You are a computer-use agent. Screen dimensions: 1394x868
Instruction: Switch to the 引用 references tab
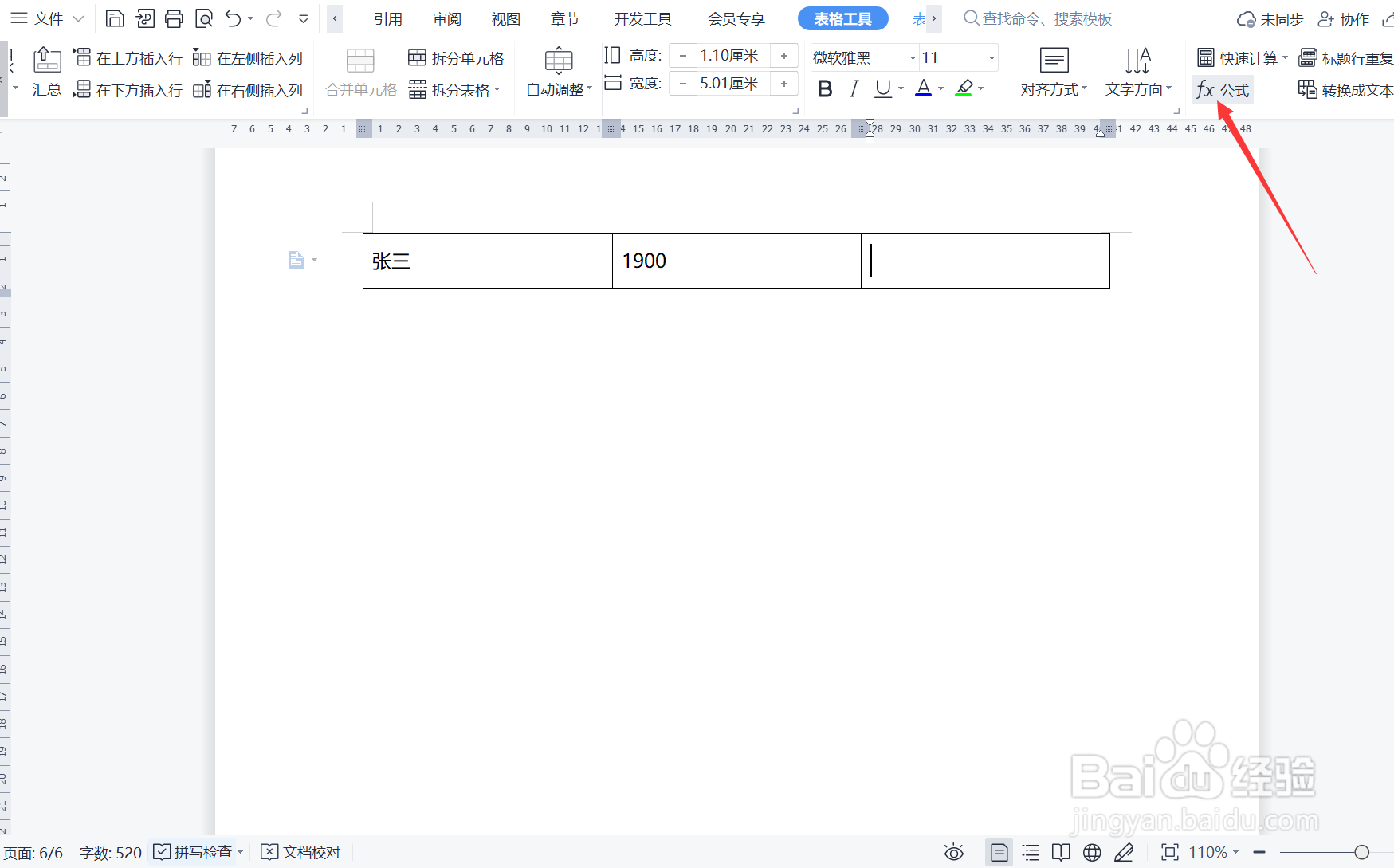[x=388, y=18]
